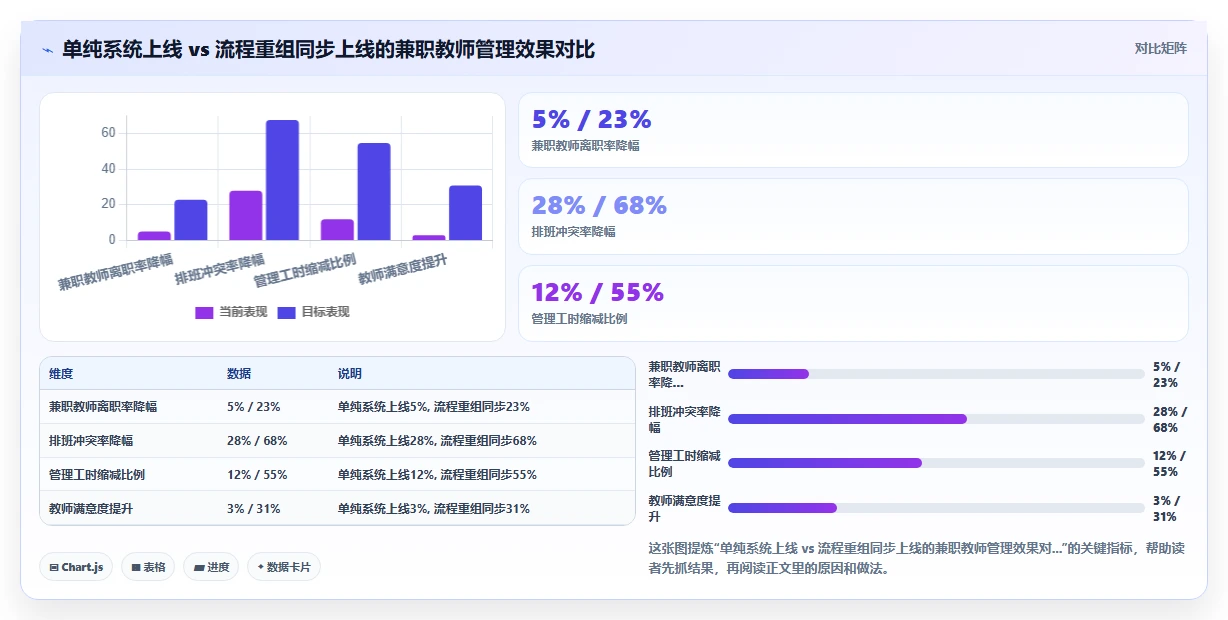The image size is (1228, 620).
Task: Click table value 3% / 31%
Action: click(x=254, y=509)
